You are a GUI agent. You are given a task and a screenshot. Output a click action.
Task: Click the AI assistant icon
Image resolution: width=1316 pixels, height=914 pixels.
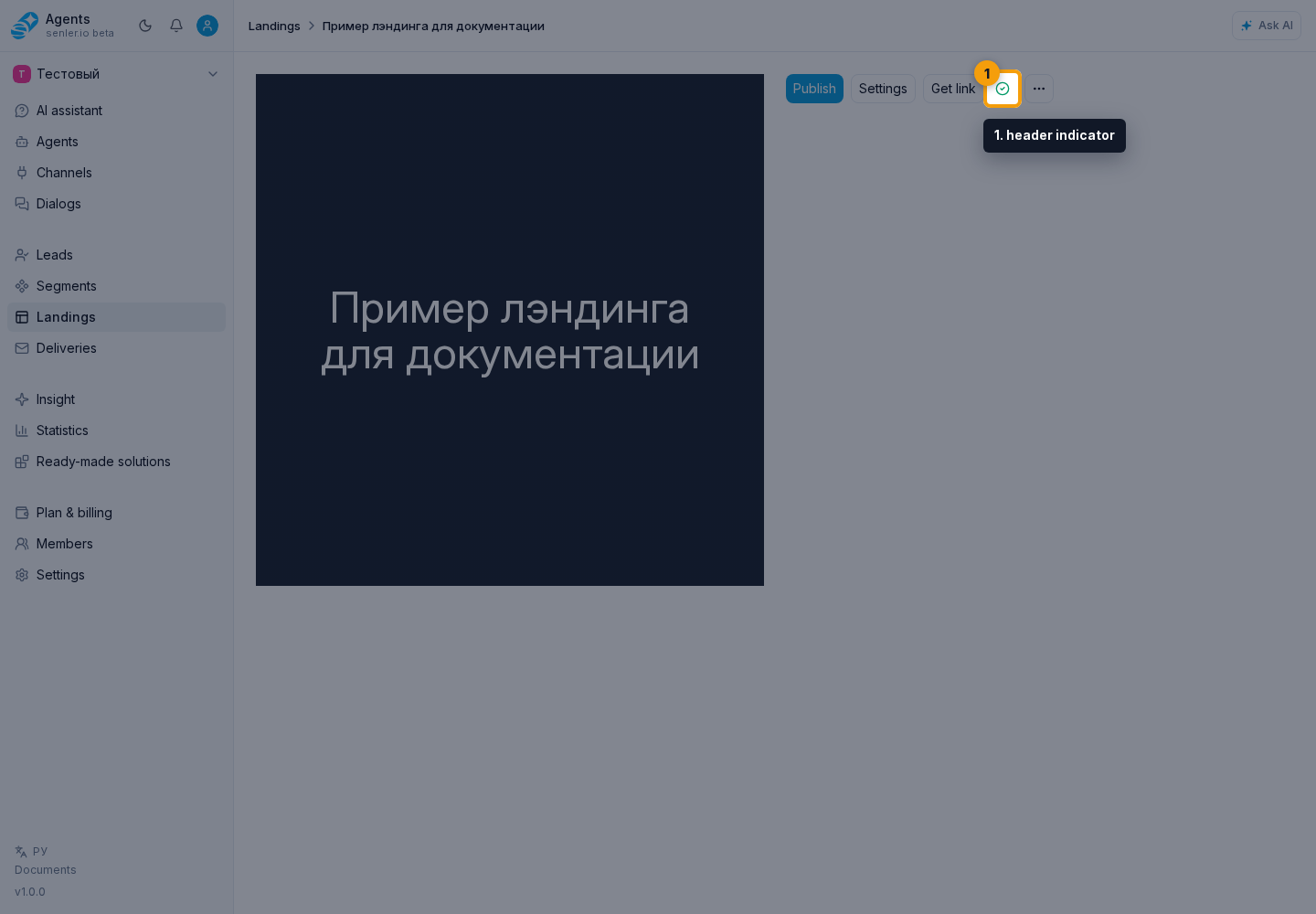(22, 111)
